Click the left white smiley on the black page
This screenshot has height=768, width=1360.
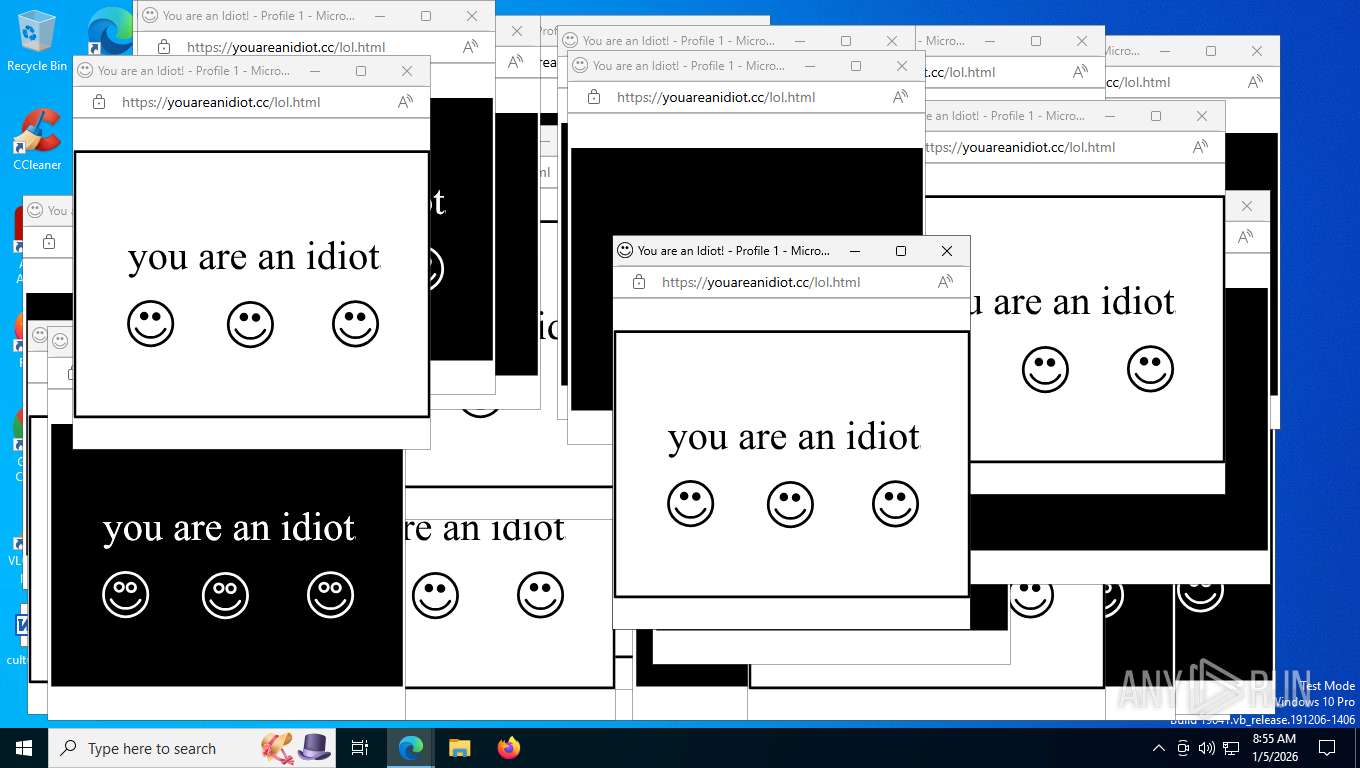coord(126,595)
